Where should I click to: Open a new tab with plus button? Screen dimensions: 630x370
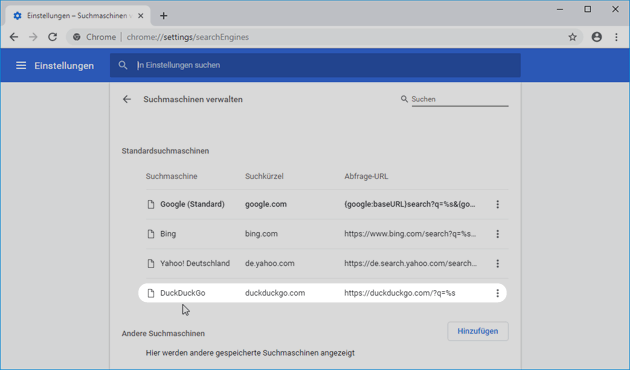click(163, 16)
